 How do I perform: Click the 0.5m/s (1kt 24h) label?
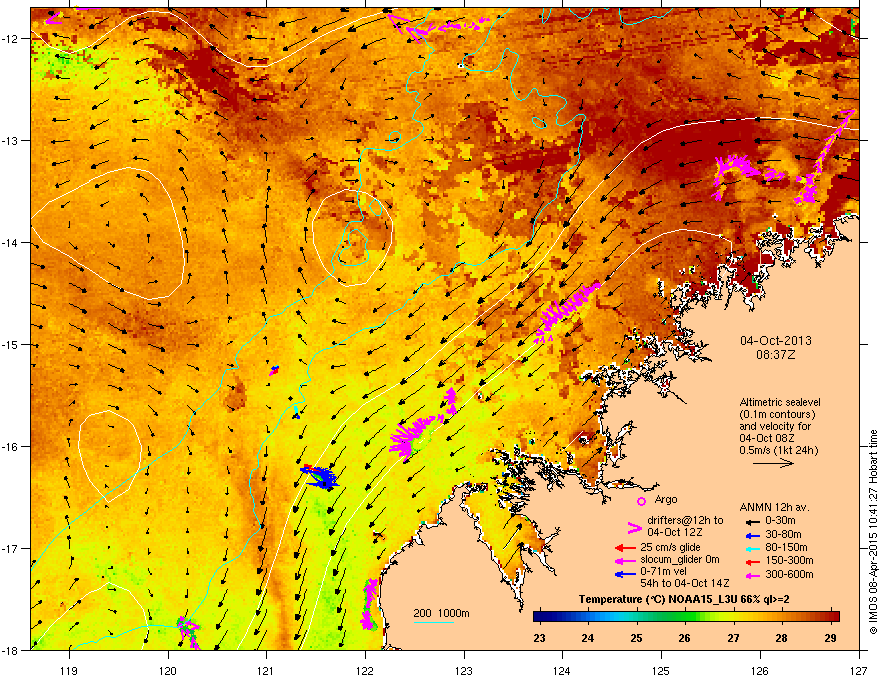[x=779, y=451]
